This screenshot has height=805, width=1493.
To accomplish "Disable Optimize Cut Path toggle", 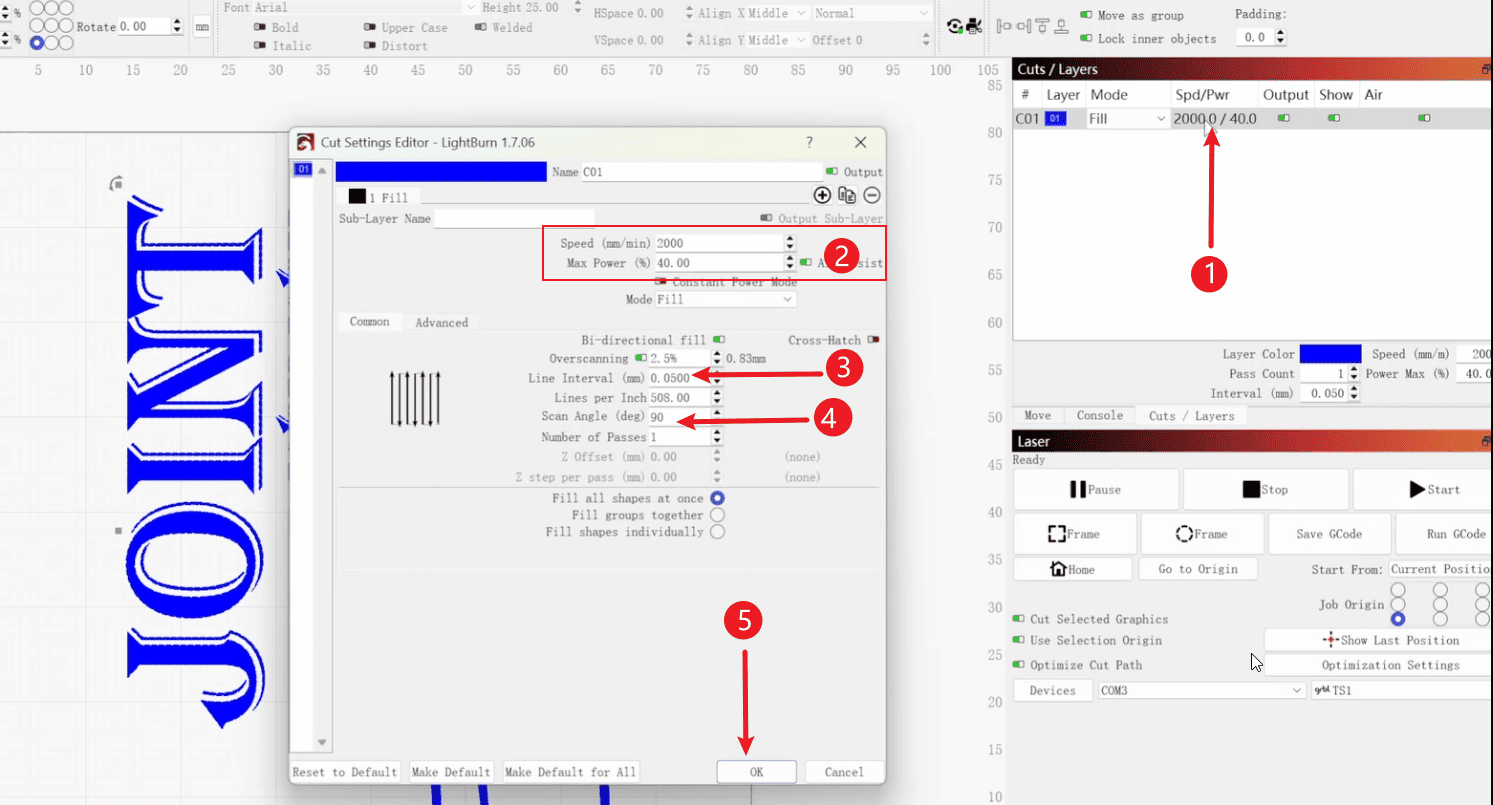I will pyautogui.click(x=1019, y=665).
